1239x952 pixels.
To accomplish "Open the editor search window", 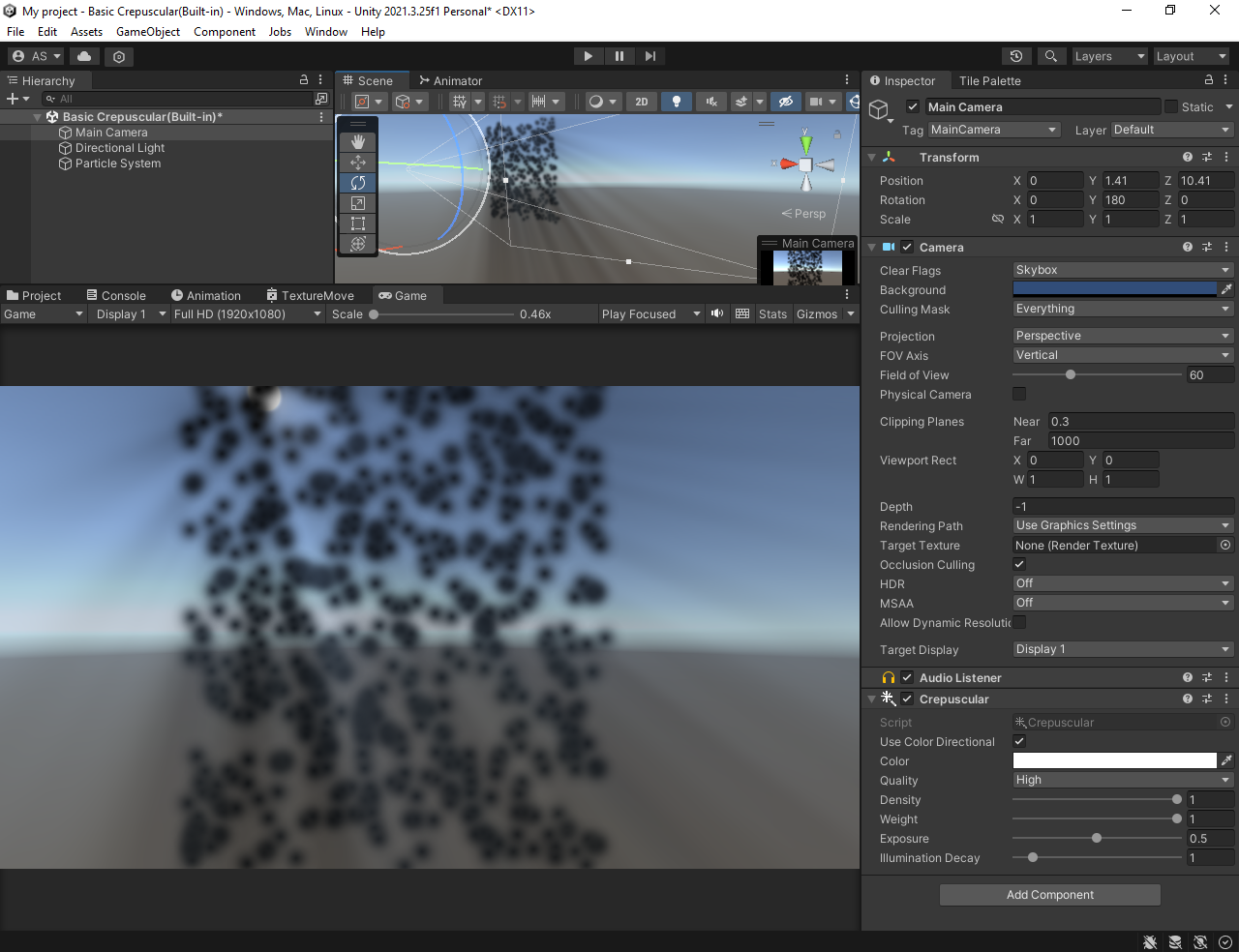I will 1051,56.
